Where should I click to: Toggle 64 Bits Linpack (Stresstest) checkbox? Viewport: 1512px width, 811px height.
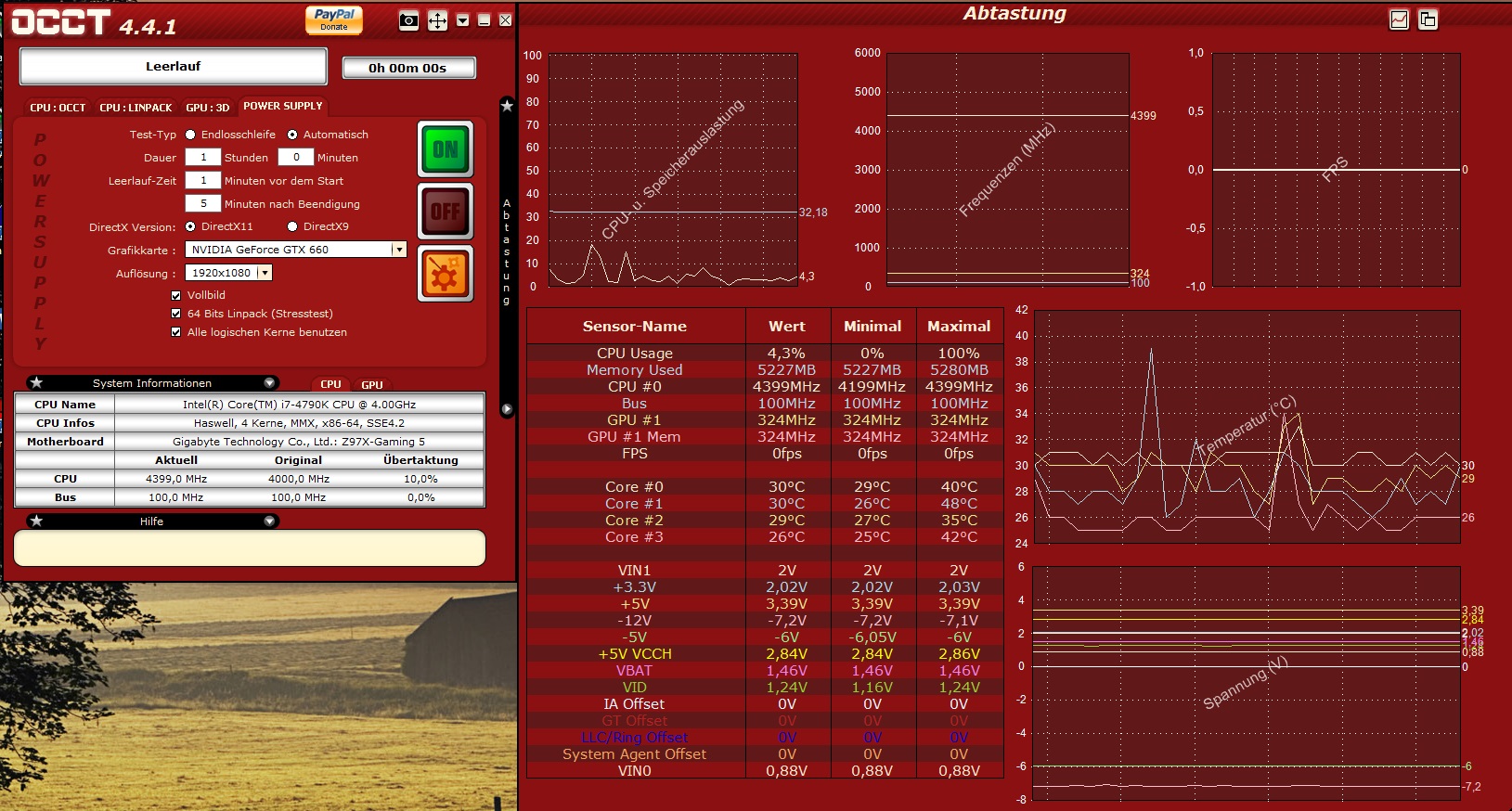tap(175, 314)
